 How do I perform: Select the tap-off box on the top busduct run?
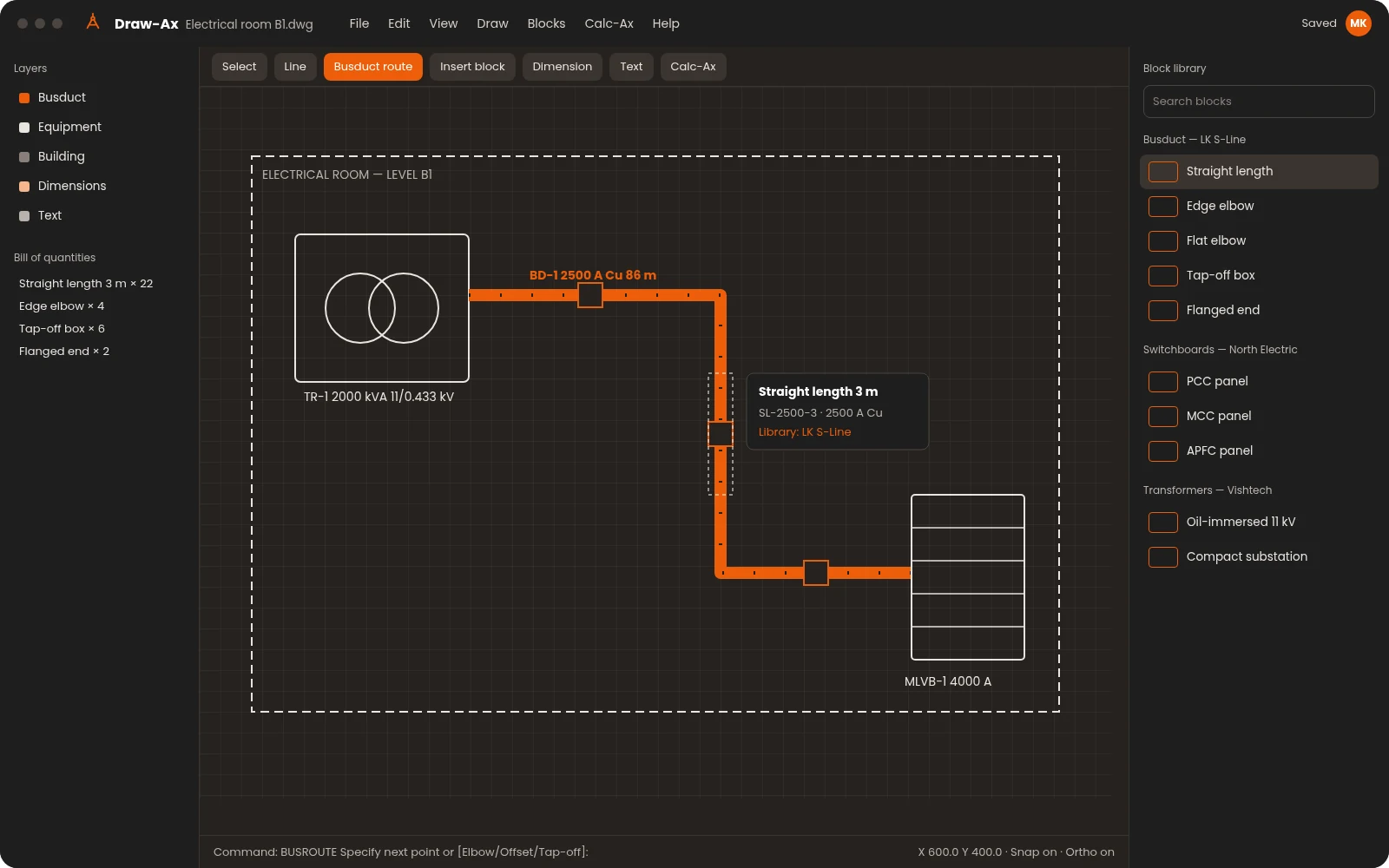click(x=590, y=295)
